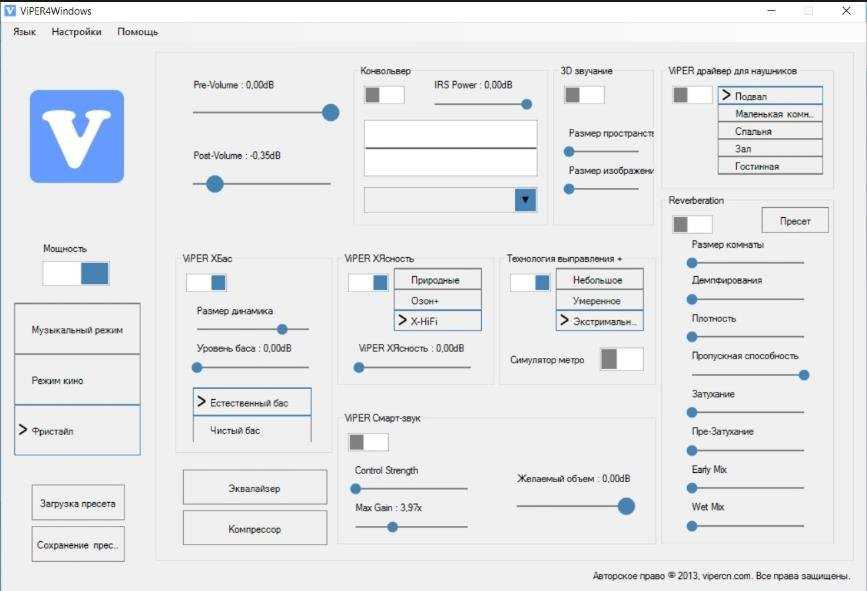Click the convolver file list box
Image resolution: width=867 pixels, height=591 pixels.
tap(450, 149)
